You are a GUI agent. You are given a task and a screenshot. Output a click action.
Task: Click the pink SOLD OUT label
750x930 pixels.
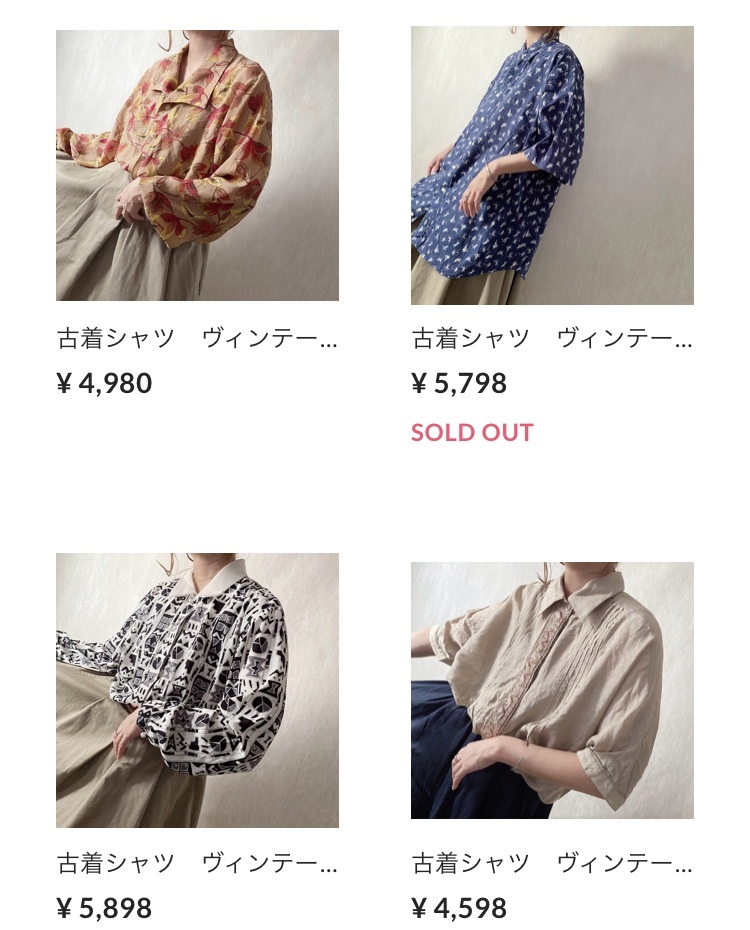tap(473, 432)
